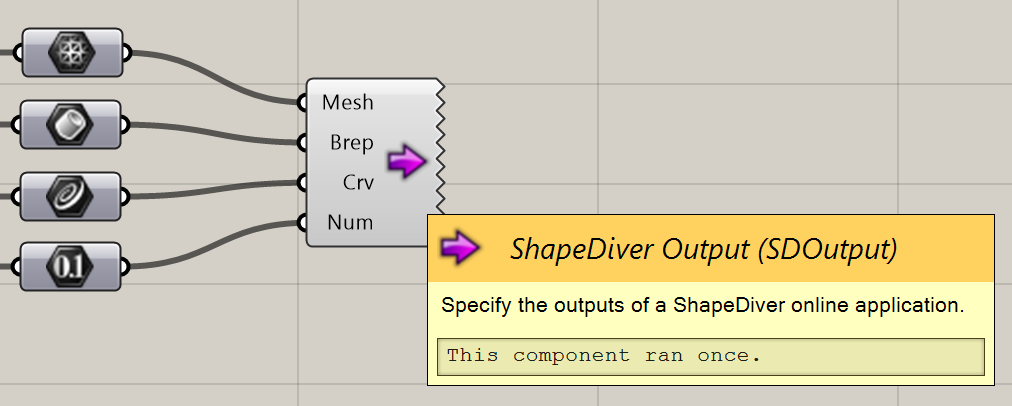Click the Mesh input label on SDOutput

[x=348, y=102]
